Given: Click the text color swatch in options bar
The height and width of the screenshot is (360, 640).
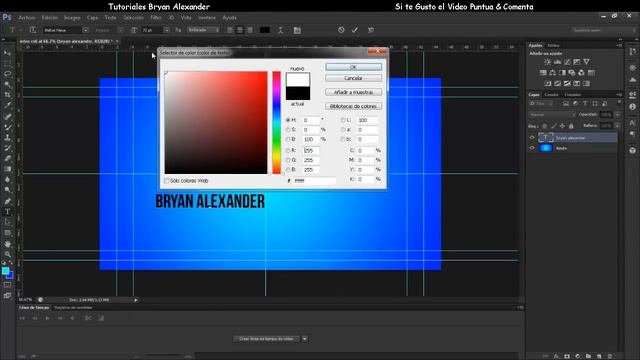Looking at the screenshot, I should (264, 30).
